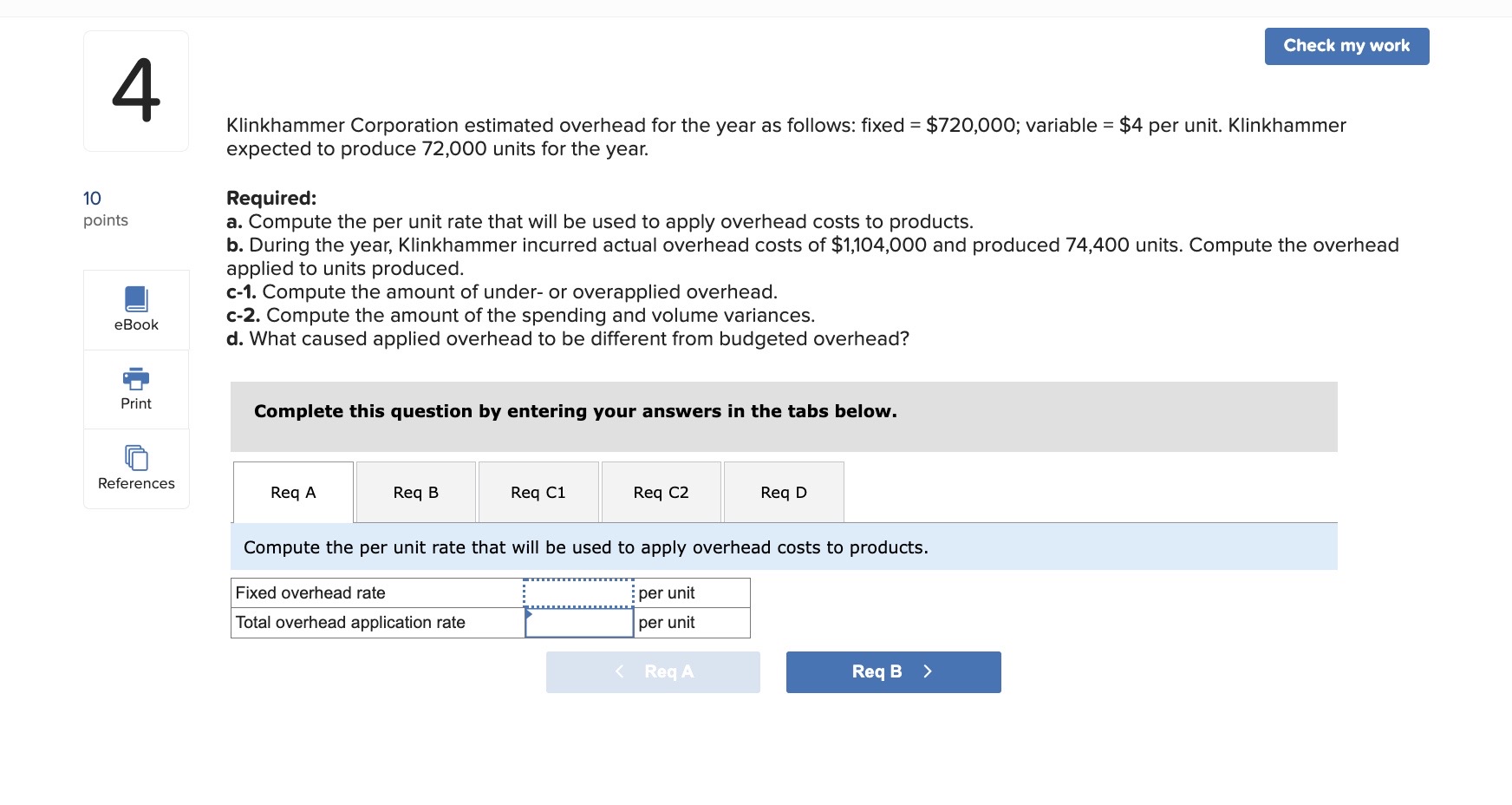This screenshot has width=1512, height=805.
Task: Click the Fixed overhead rate input field
Action: pyautogui.click(x=578, y=592)
